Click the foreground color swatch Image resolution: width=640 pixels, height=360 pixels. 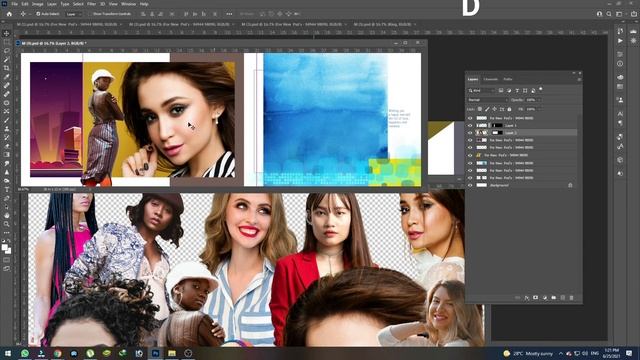click(4, 247)
